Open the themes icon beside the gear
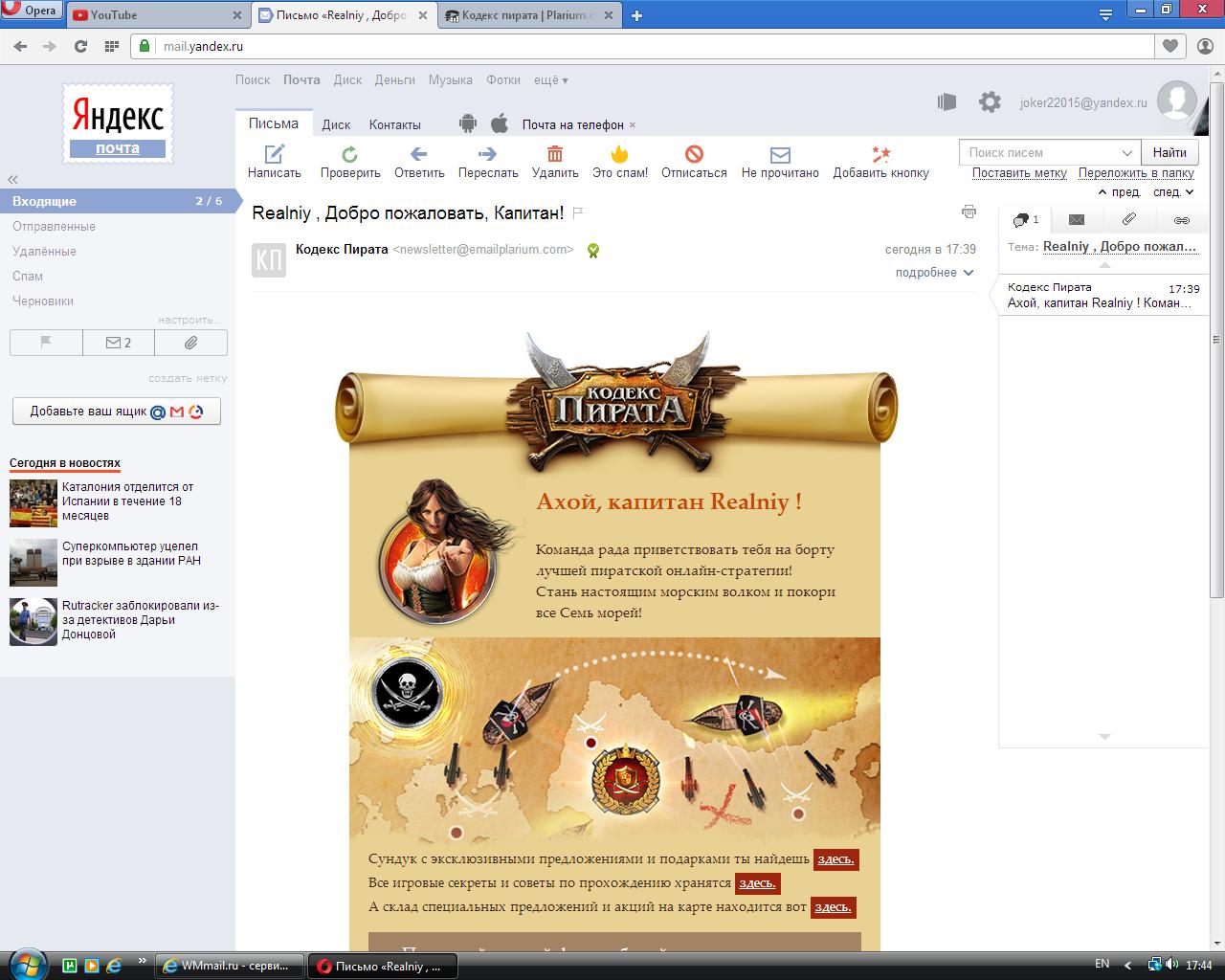 coord(947,102)
